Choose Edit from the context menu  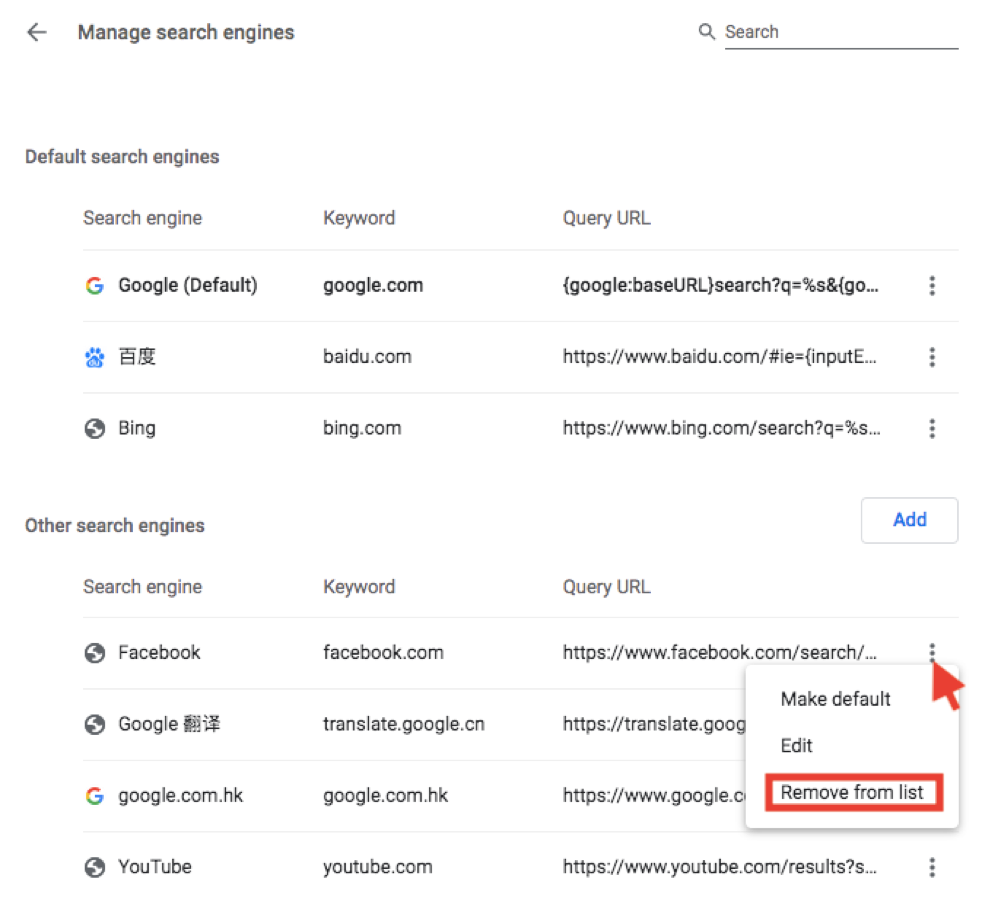click(797, 746)
